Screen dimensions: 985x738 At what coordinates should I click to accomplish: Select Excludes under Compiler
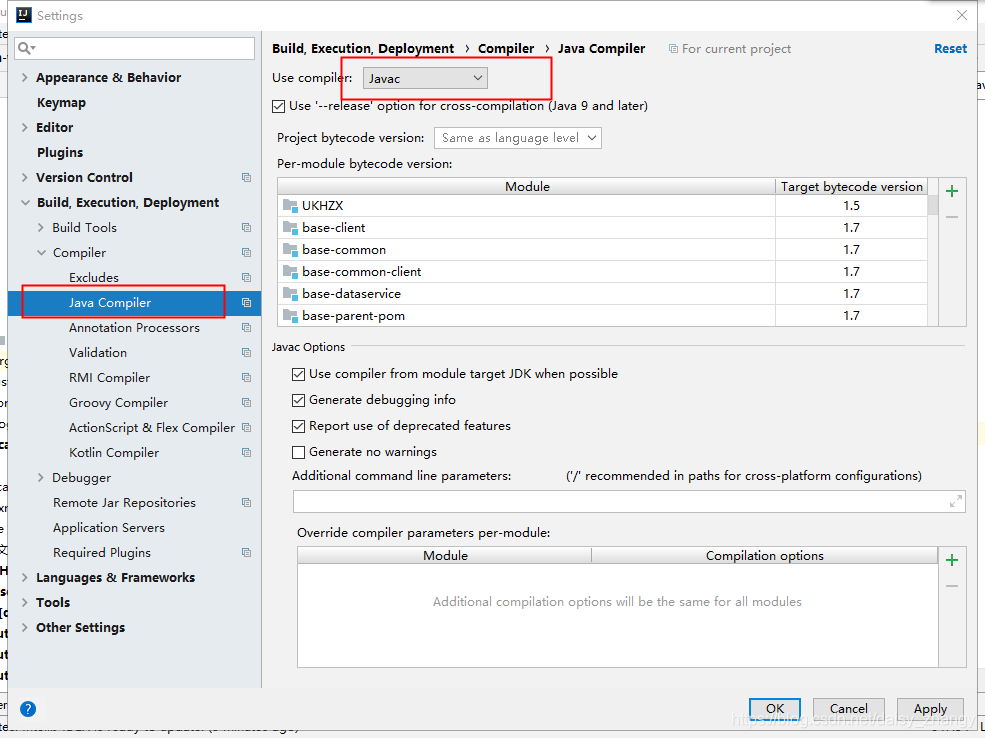(x=94, y=278)
